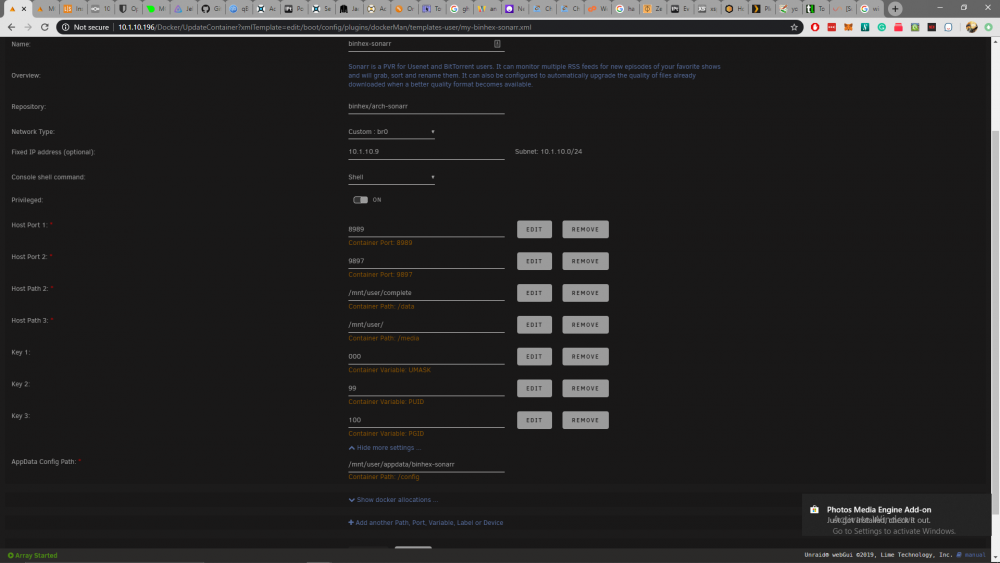
Task: Click the green Grammarly G extension icon
Action: (881, 27)
